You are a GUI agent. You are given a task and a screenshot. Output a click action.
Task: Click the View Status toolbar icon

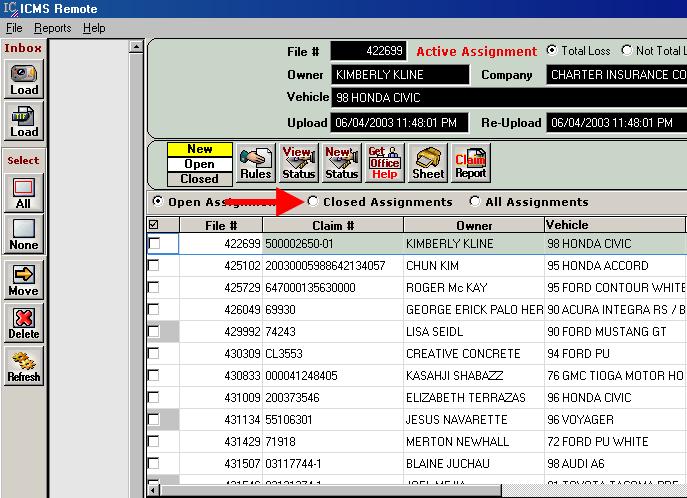coord(298,163)
